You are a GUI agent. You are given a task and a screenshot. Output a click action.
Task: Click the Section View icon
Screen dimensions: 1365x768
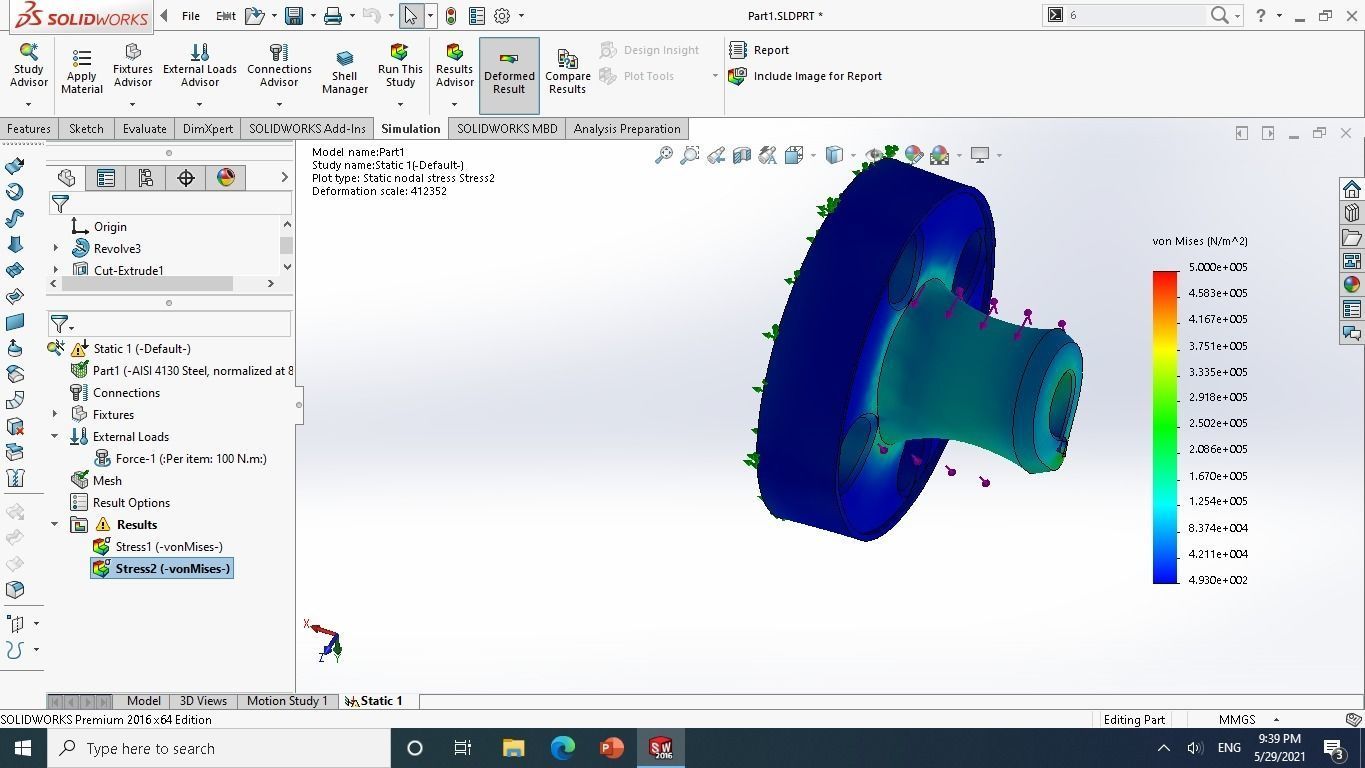pos(742,155)
